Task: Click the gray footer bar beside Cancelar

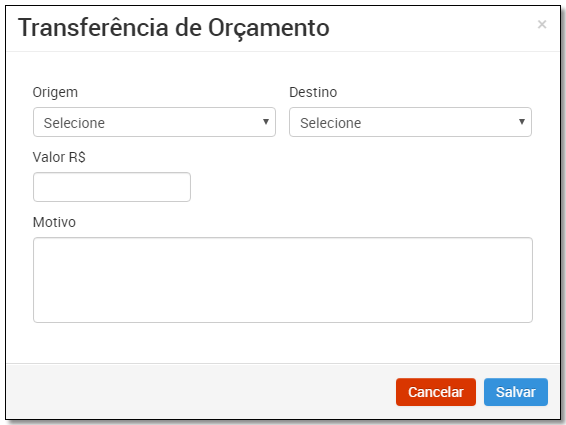Action: (x=199, y=392)
